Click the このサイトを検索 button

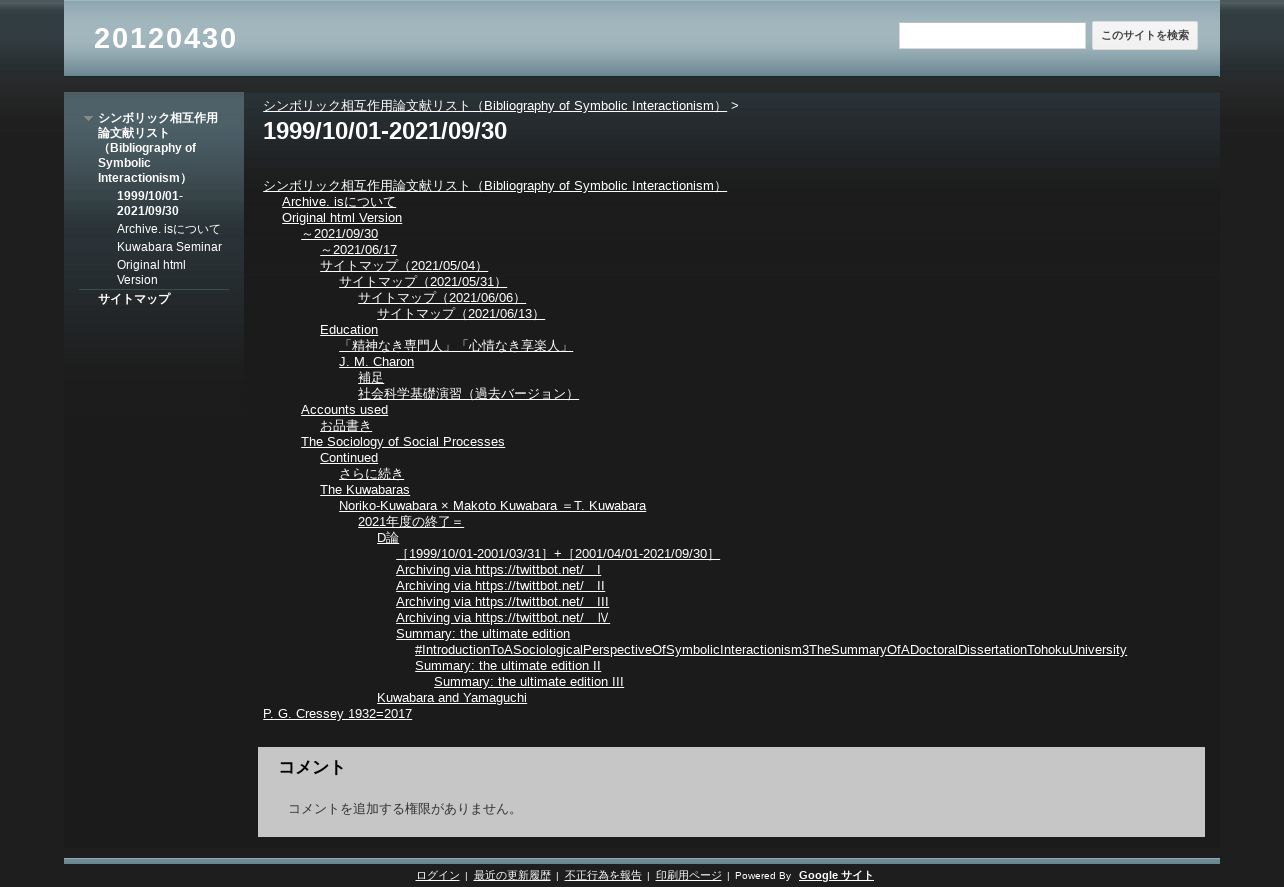[1145, 36]
